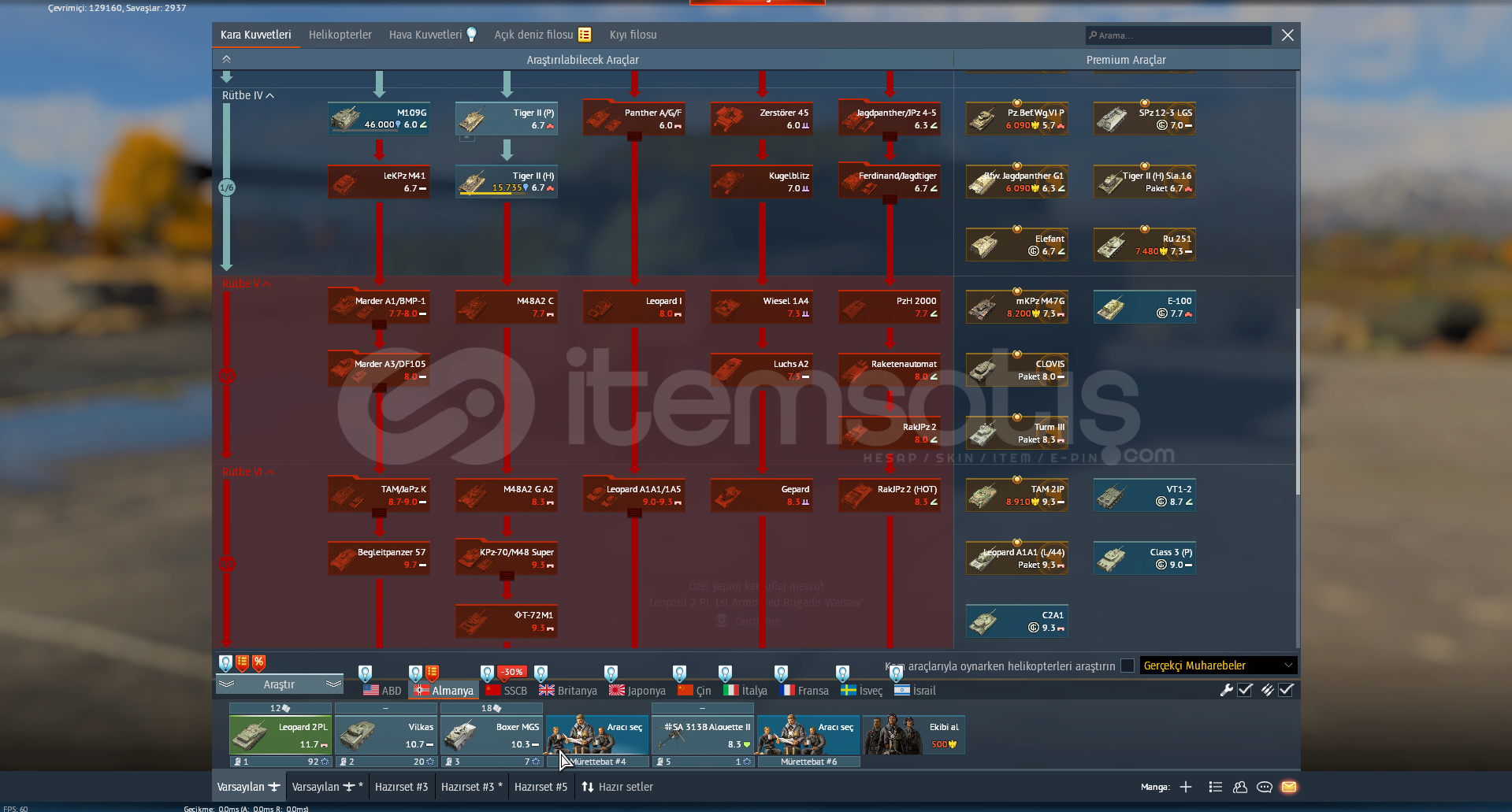This screenshot has width=1512, height=812.
Task: Click the Arama search field
Action: [x=1178, y=35]
